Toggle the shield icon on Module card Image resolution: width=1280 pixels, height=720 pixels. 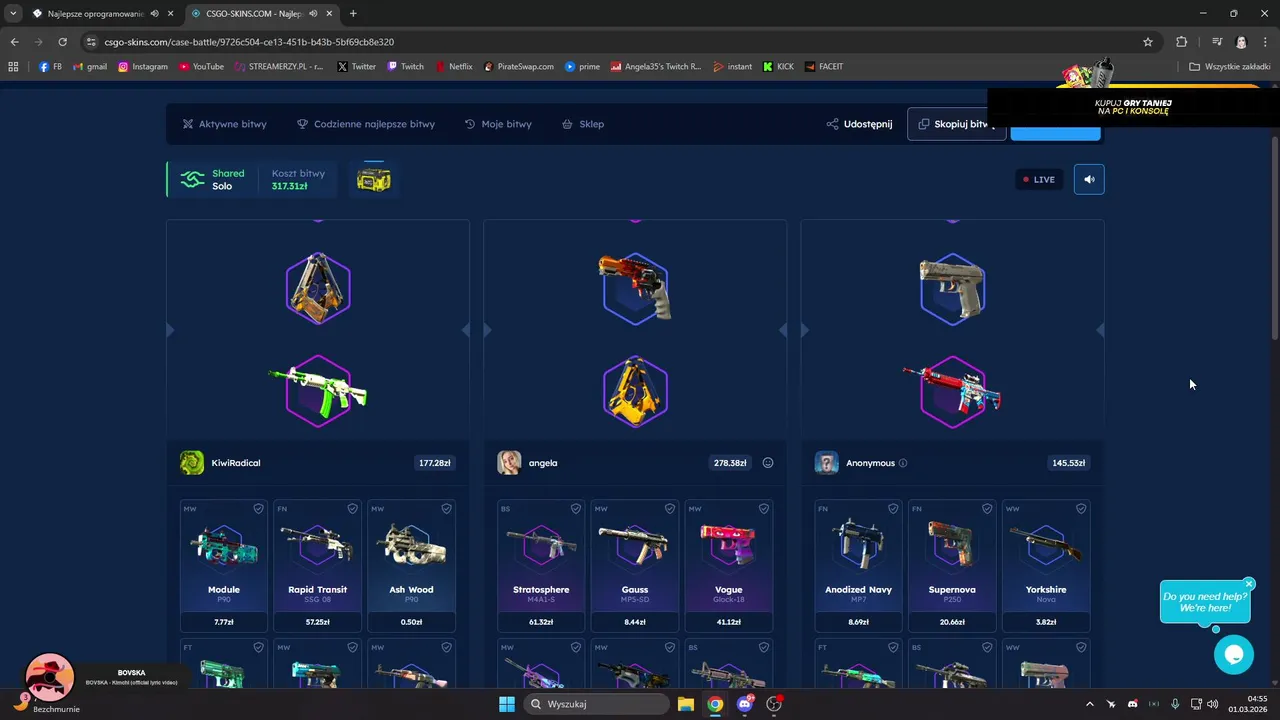click(x=258, y=509)
